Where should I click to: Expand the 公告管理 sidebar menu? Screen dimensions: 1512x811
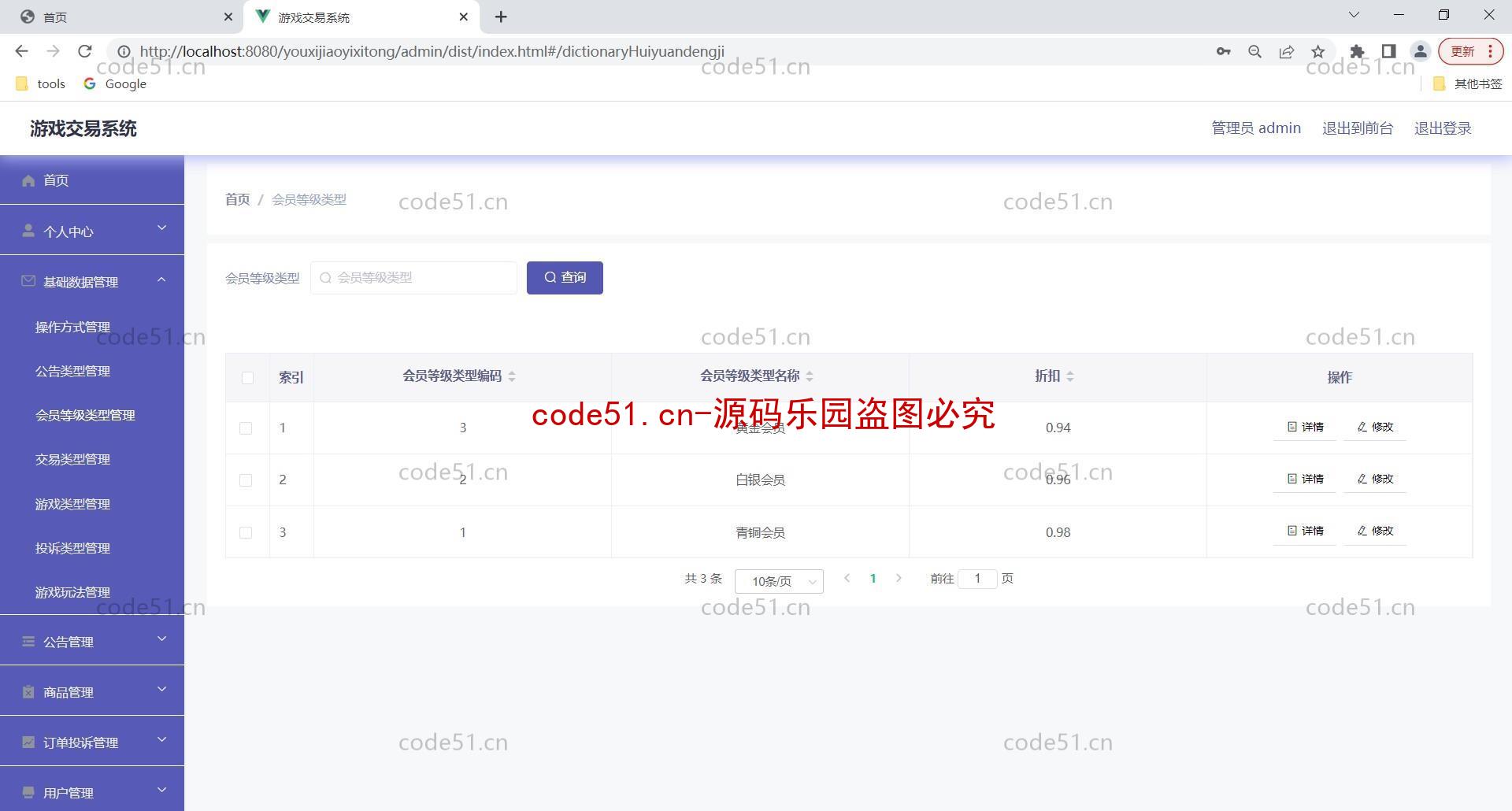click(x=161, y=639)
